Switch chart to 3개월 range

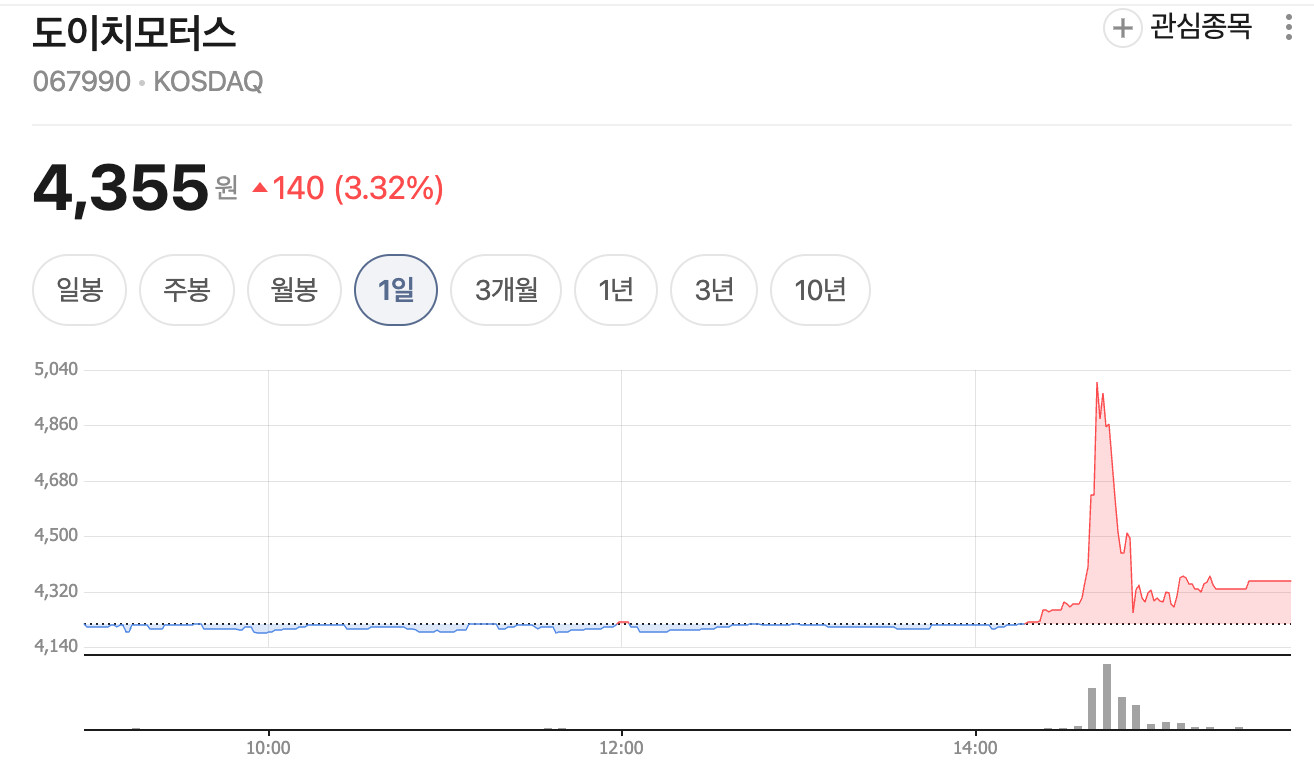click(506, 291)
